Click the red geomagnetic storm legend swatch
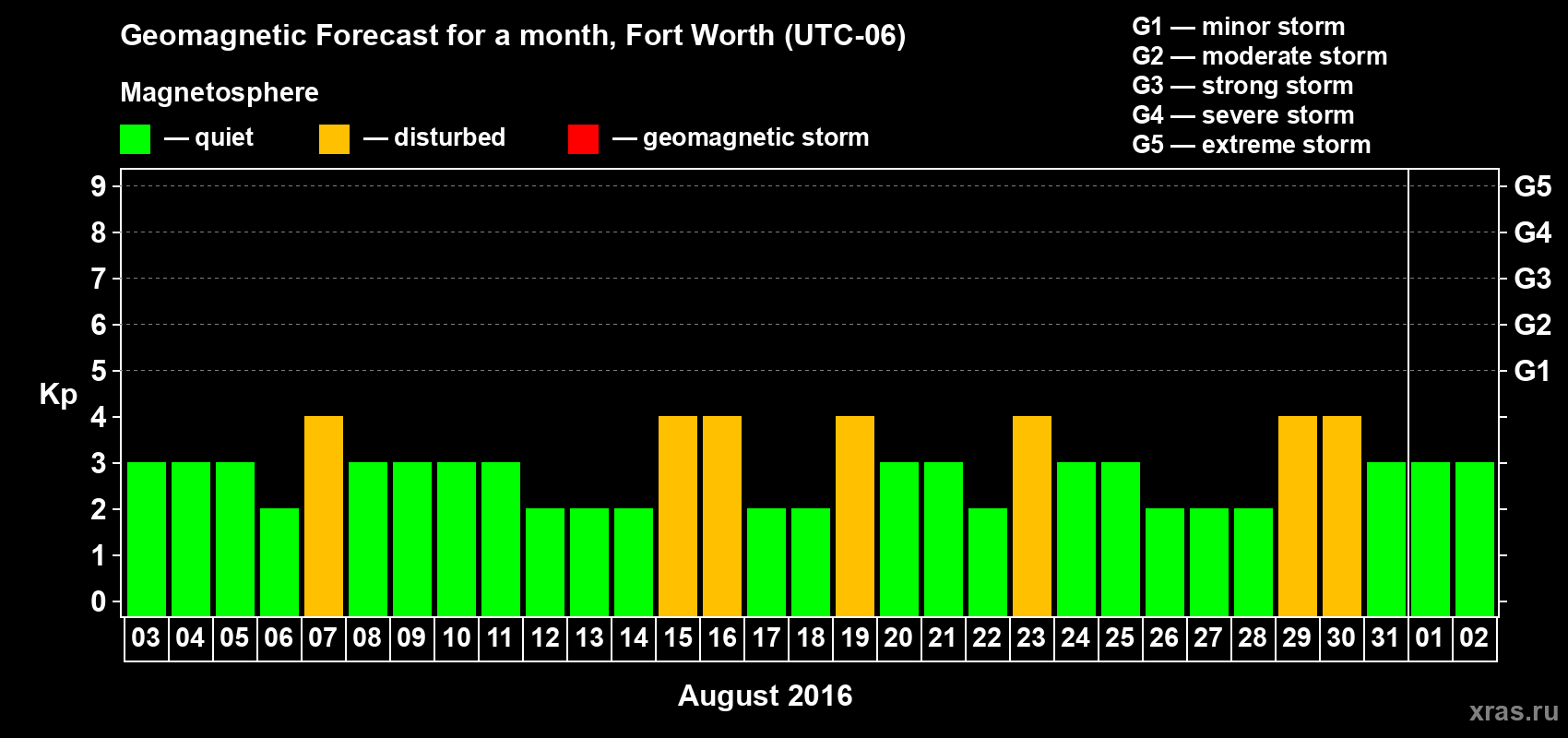 [583, 139]
